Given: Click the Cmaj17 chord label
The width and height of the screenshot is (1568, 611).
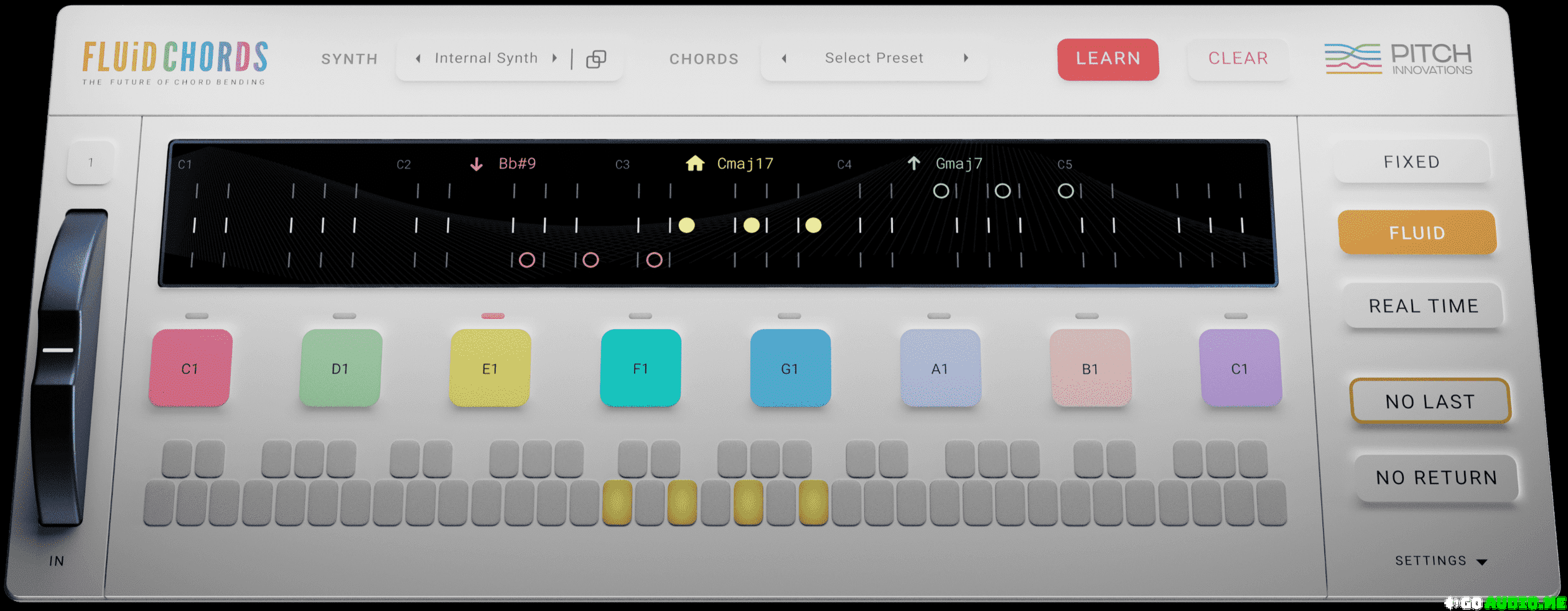Looking at the screenshot, I should coord(745,164).
